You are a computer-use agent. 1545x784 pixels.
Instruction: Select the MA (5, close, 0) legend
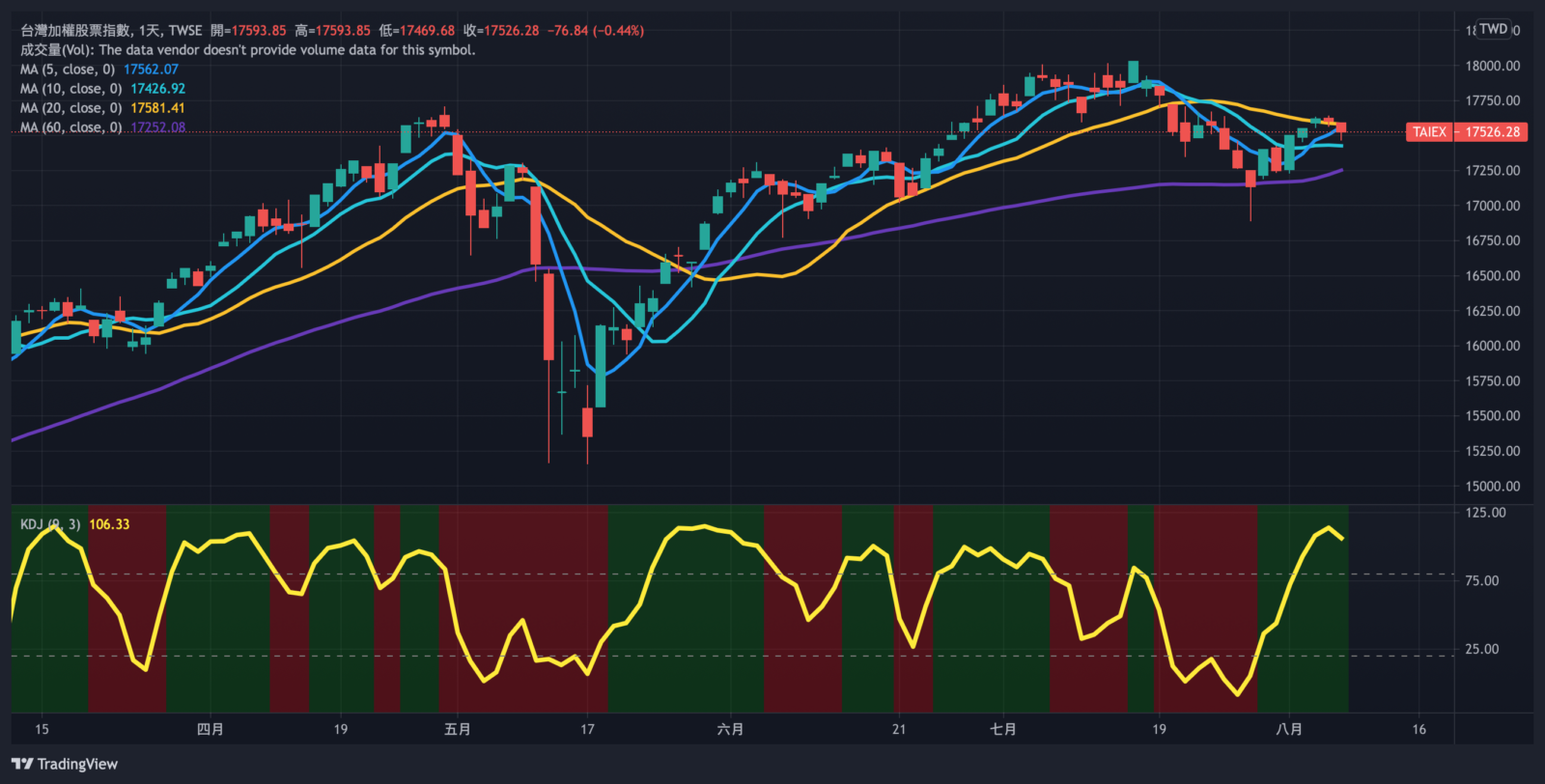coord(68,70)
